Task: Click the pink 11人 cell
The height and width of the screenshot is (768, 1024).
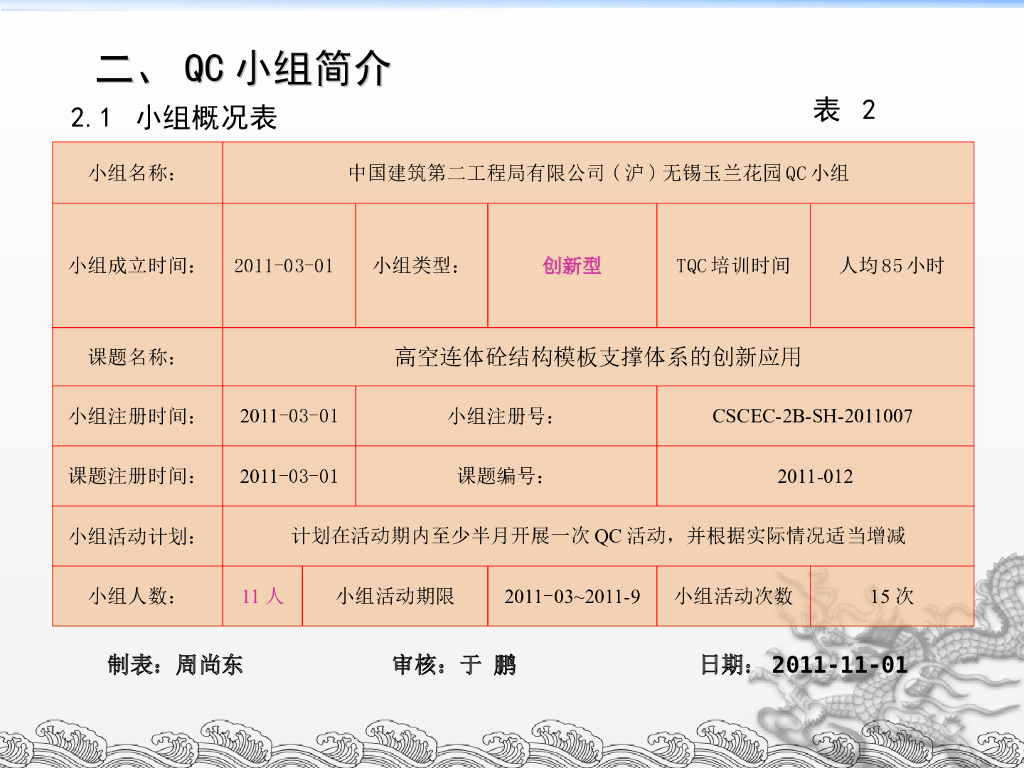Action: click(263, 596)
